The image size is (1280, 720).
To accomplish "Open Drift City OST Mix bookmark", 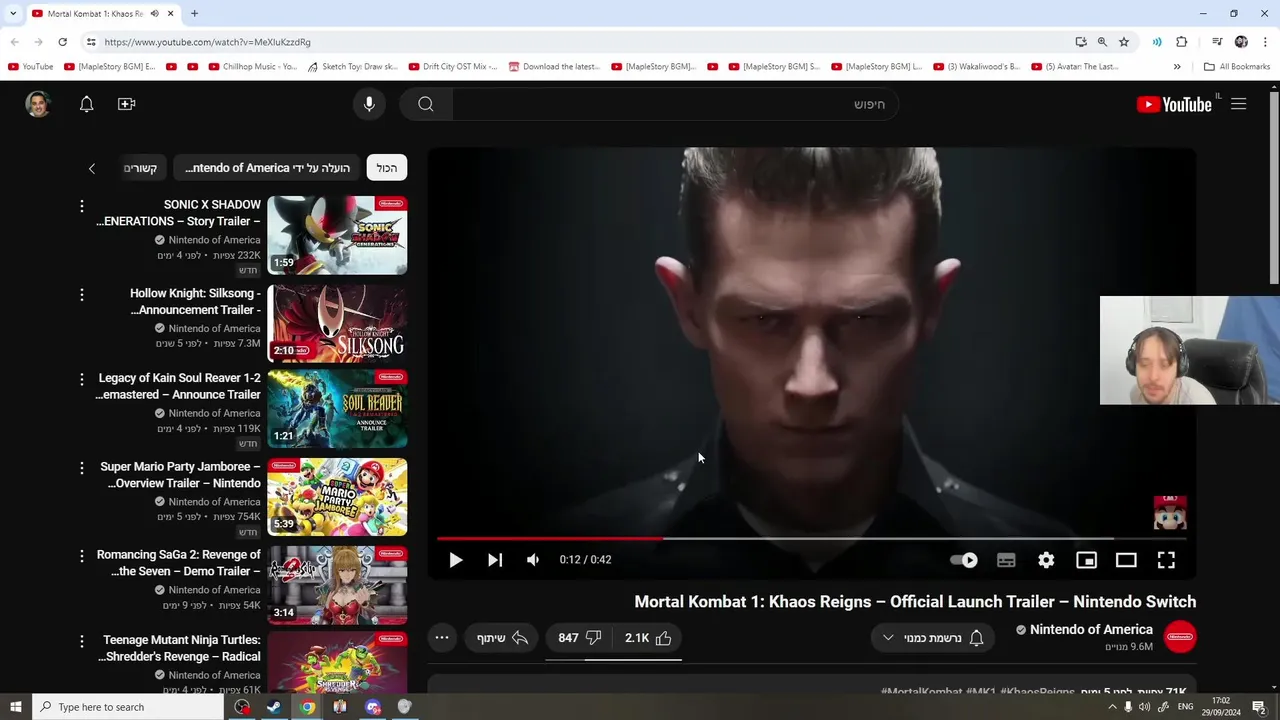I will (x=452, y=67).
